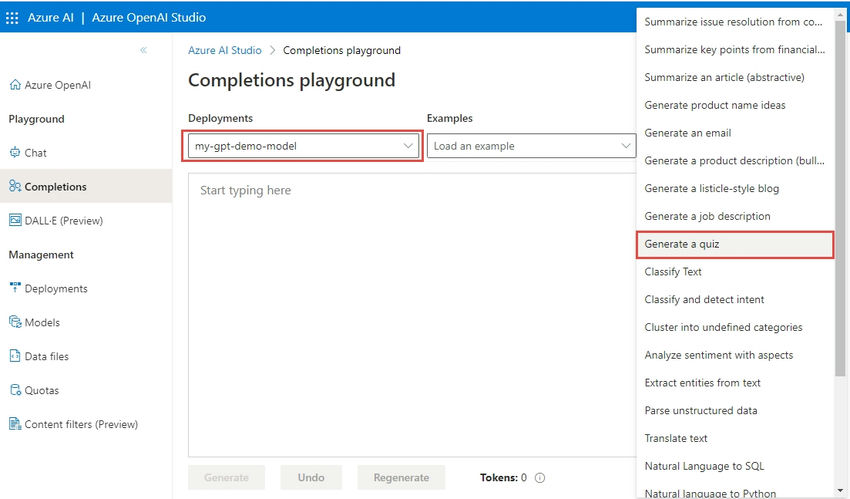Click the Completions playground breadcrumb text
This screenshot has height=499, width=850.
(342, 50)
